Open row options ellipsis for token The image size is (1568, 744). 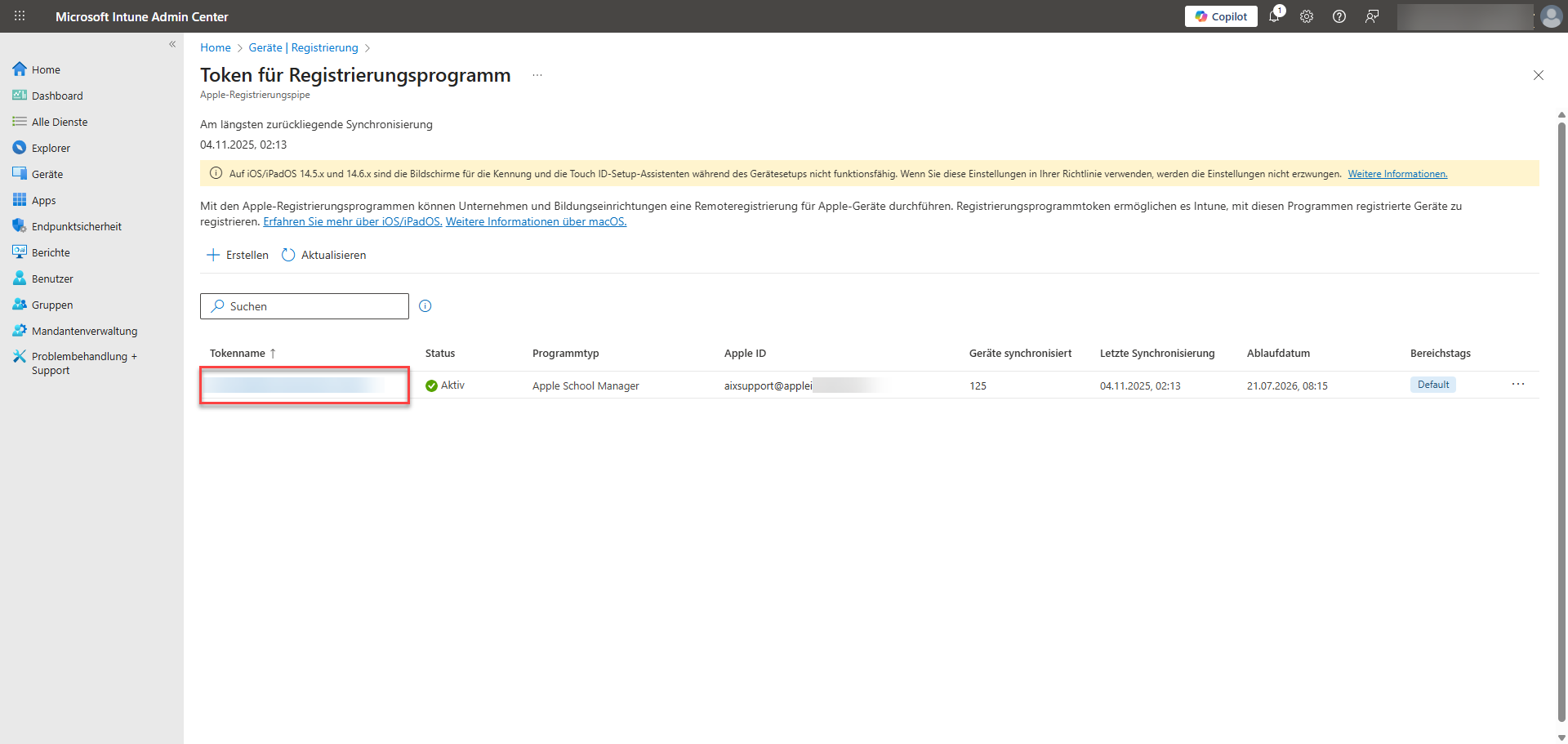click(1517, 385)
